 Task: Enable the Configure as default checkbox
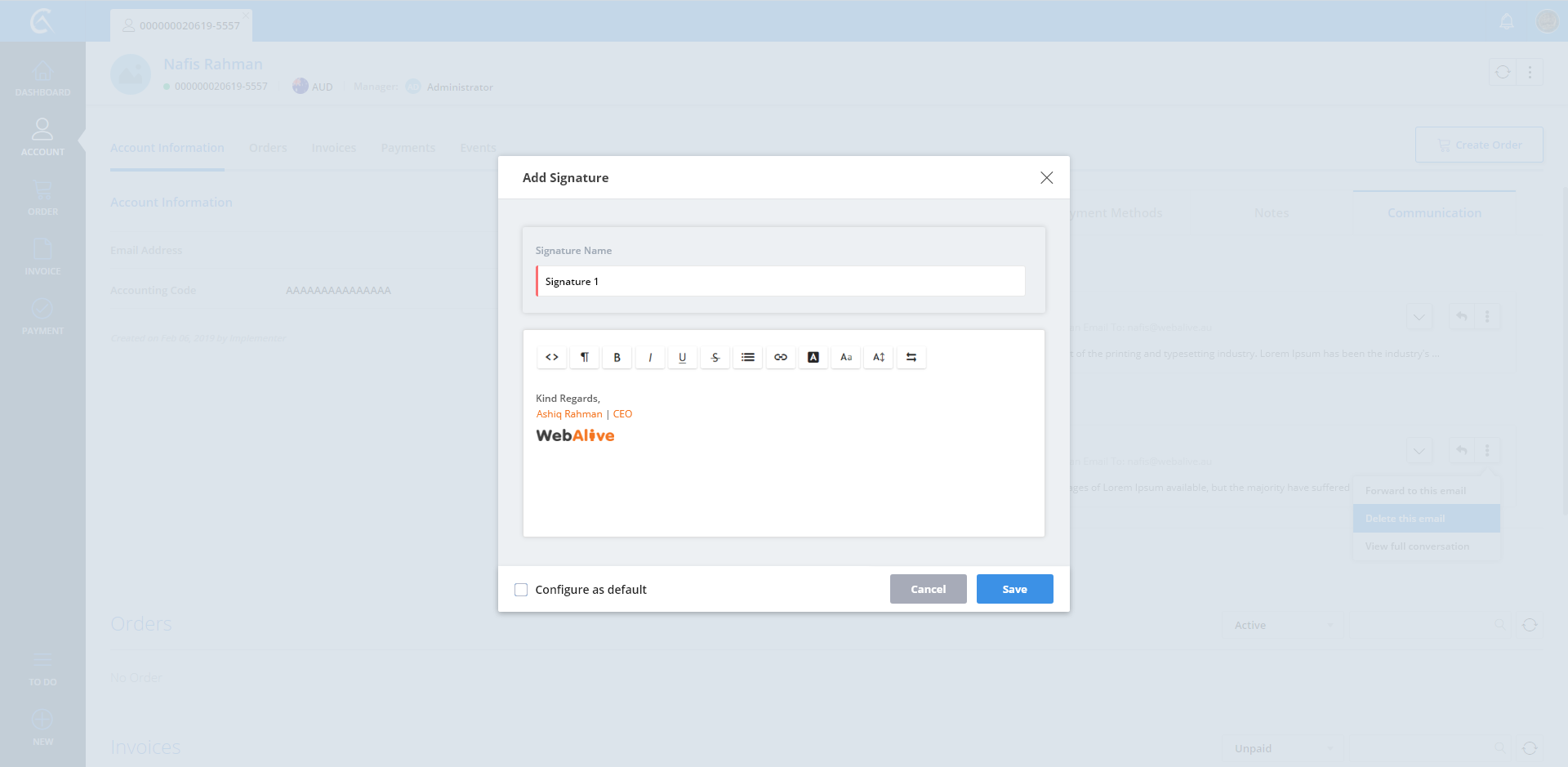point(521,590)
